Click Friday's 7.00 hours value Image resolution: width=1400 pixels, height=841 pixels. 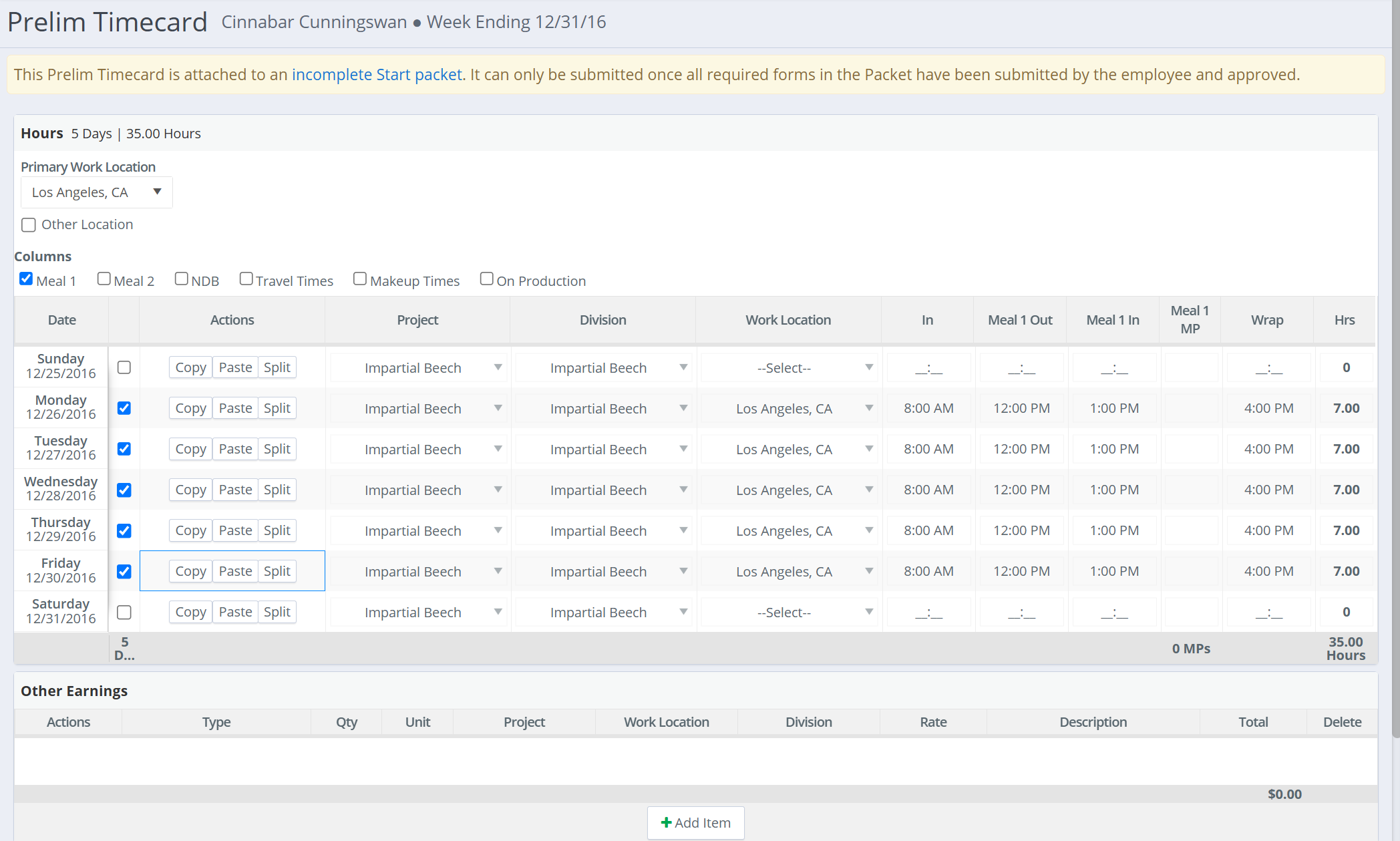[x=1346, y=571]
